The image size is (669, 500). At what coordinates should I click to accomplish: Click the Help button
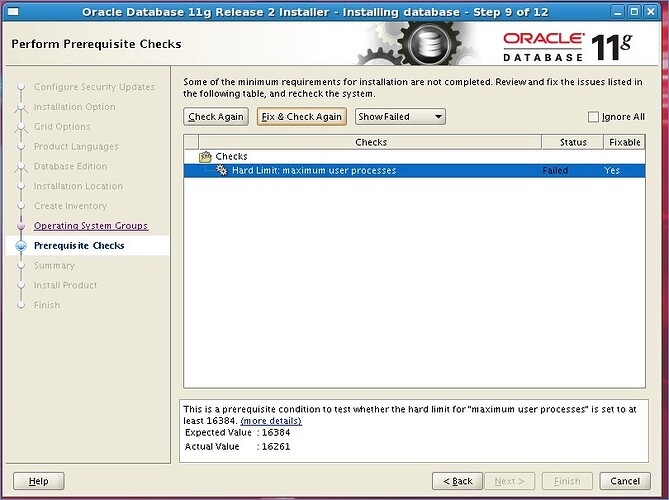click(38, 481)
